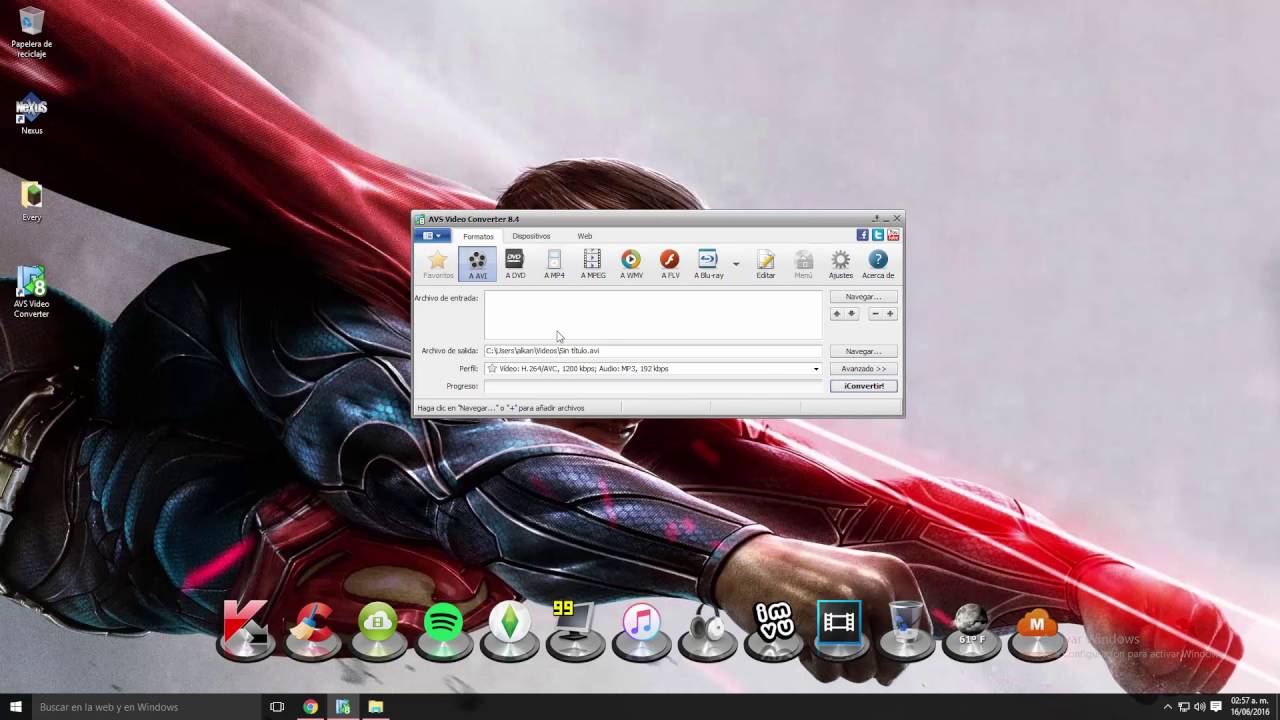Expand more formats arrow beside A Blu-ray
The height and width of the screenshot is (720, 1280).
[x=736, y=264]
